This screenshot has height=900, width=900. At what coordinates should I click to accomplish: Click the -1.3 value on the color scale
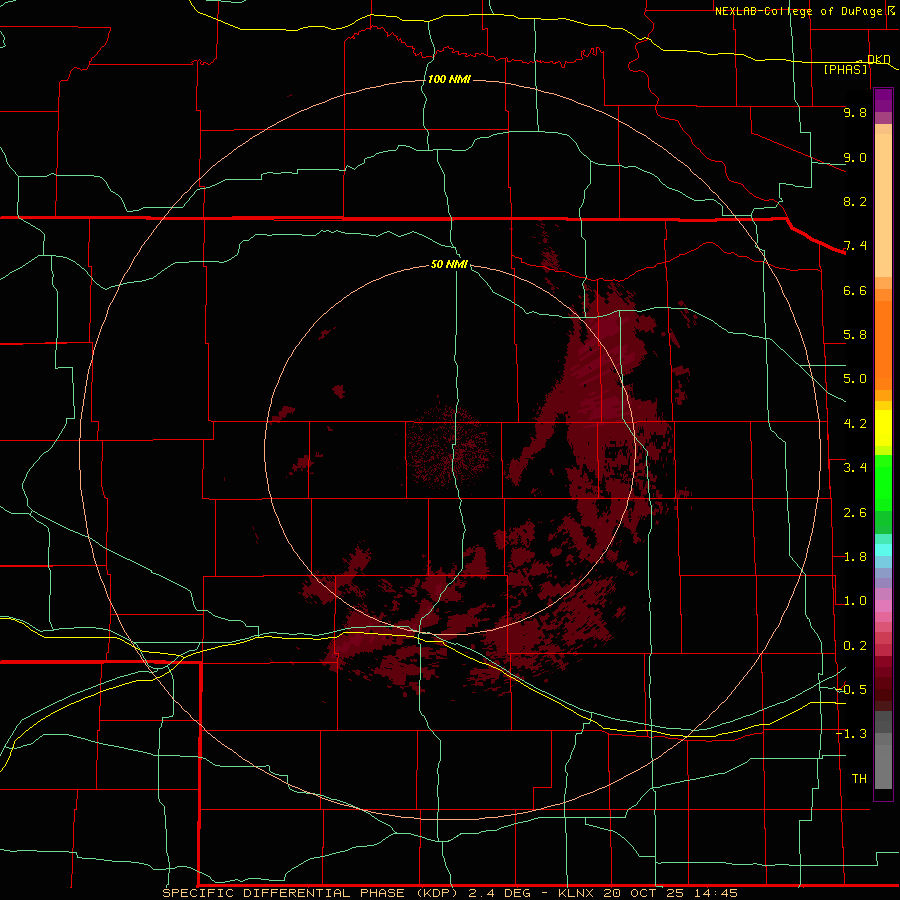tap(852, 734)
